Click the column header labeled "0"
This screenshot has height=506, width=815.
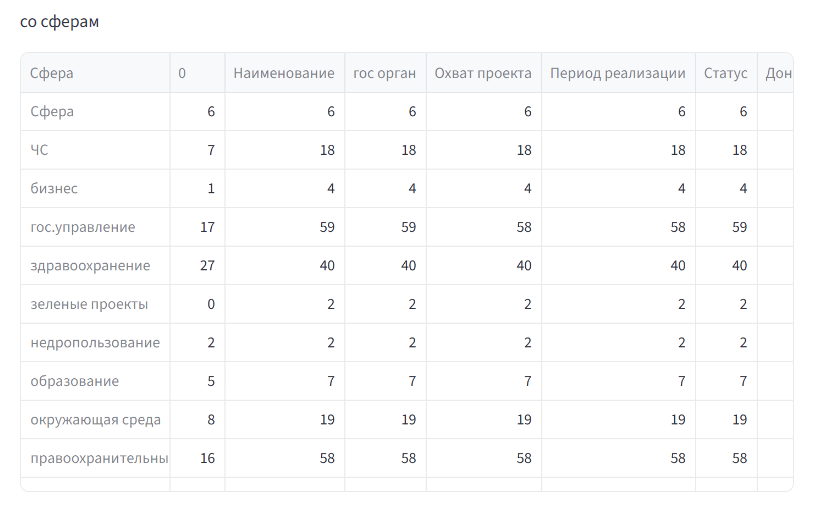pyautogui.click(x=182, y=73)
